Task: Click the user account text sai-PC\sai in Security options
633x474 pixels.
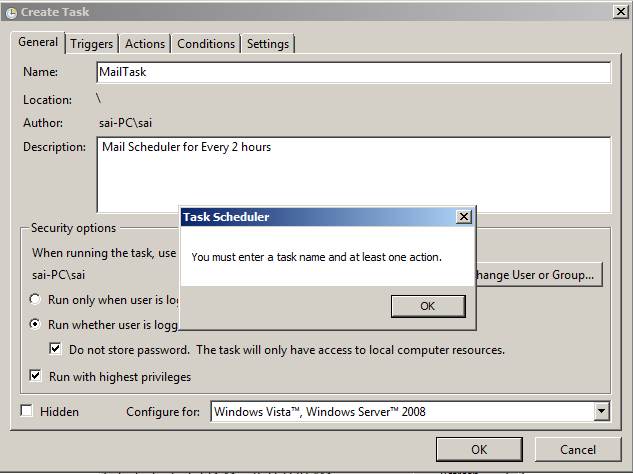Action: [x=59, y=275]
